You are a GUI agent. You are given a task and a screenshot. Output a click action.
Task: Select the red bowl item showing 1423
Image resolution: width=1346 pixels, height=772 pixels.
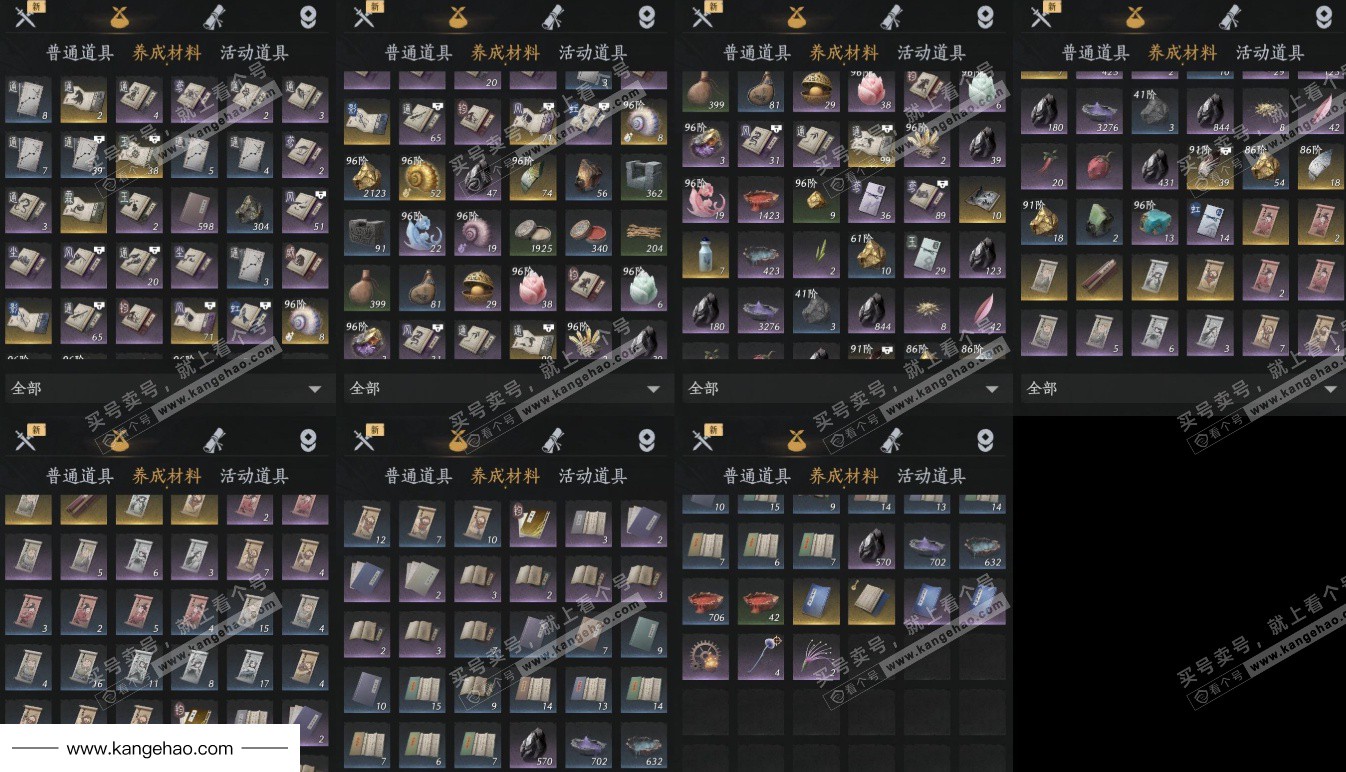[762, 200]
